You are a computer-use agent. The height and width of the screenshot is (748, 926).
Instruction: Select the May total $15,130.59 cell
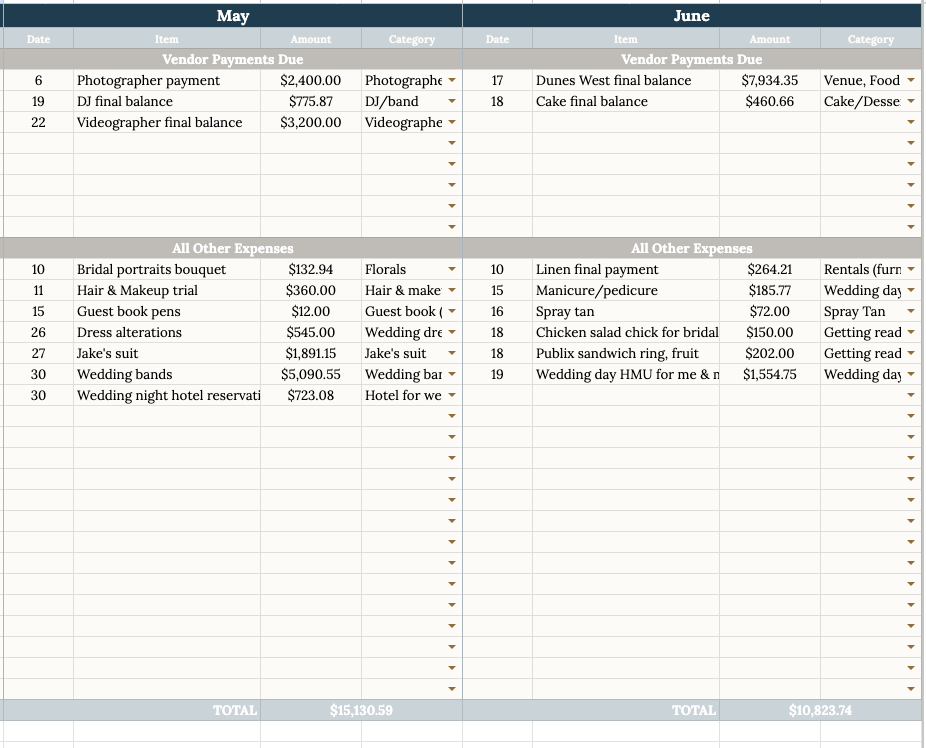tap(361, 710)
